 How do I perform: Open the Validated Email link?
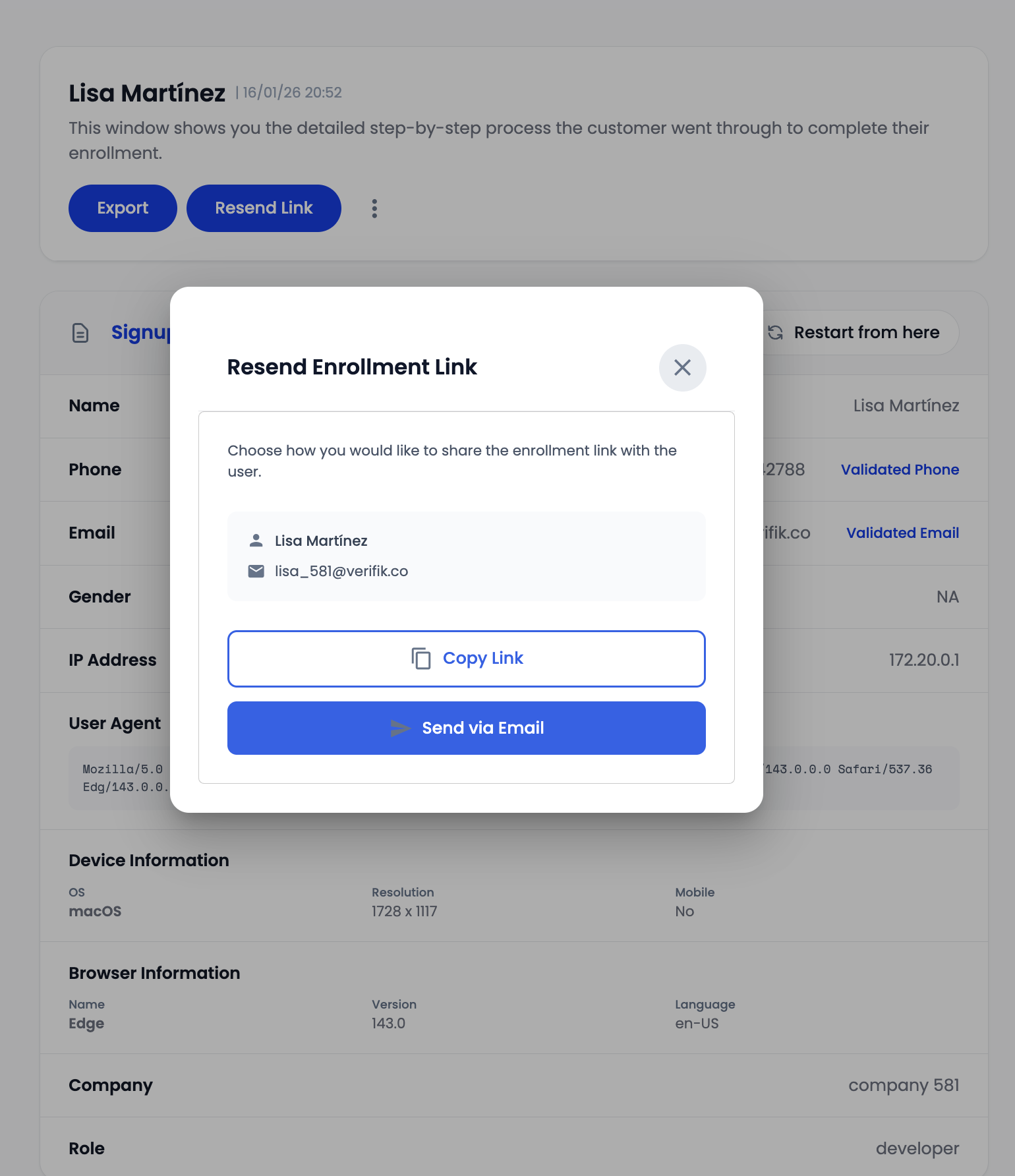pos(902,533)
